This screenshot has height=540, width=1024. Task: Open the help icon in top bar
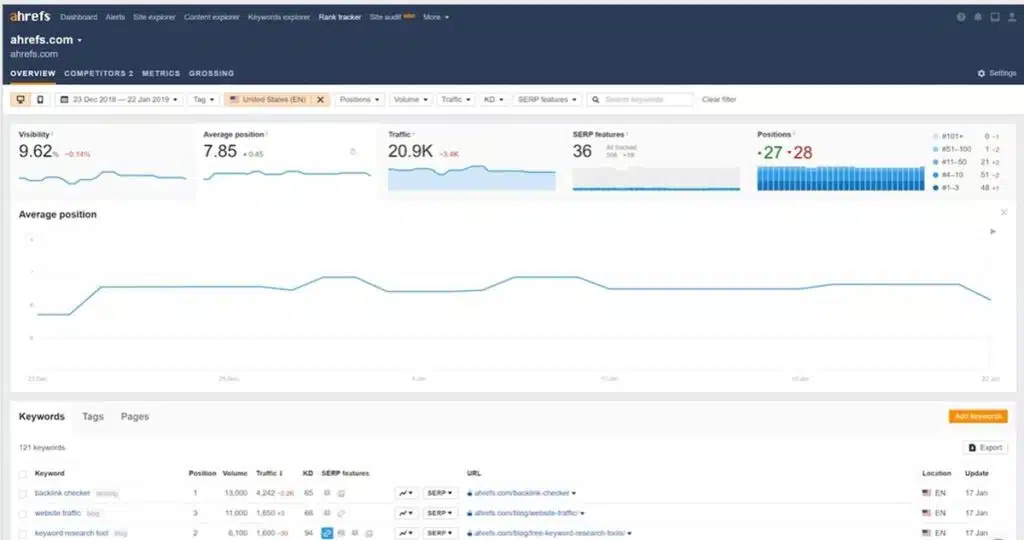pos(961,17)
